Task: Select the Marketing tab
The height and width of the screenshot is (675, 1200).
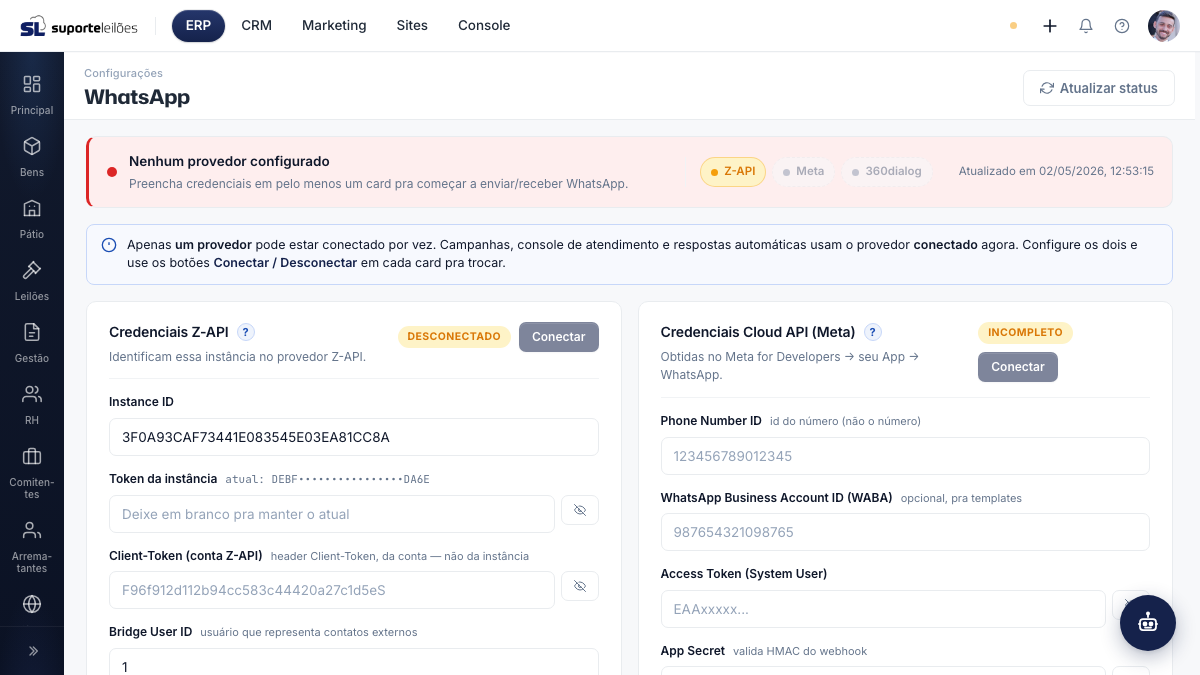Action: click(334, 26)
